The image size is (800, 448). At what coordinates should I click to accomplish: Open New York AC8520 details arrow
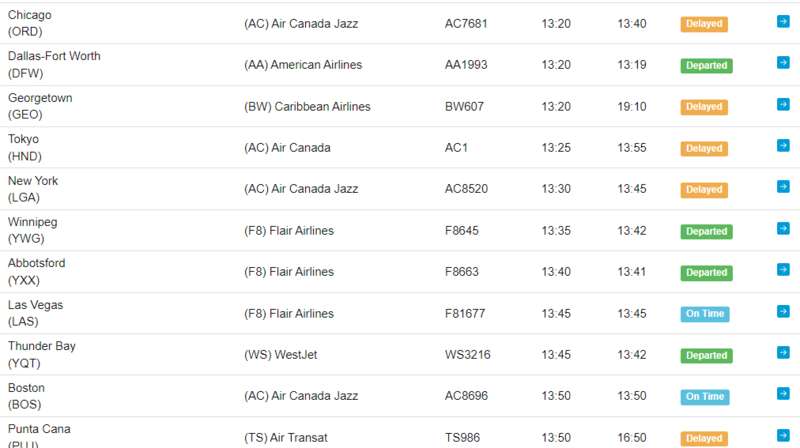(x=783, y=187)
